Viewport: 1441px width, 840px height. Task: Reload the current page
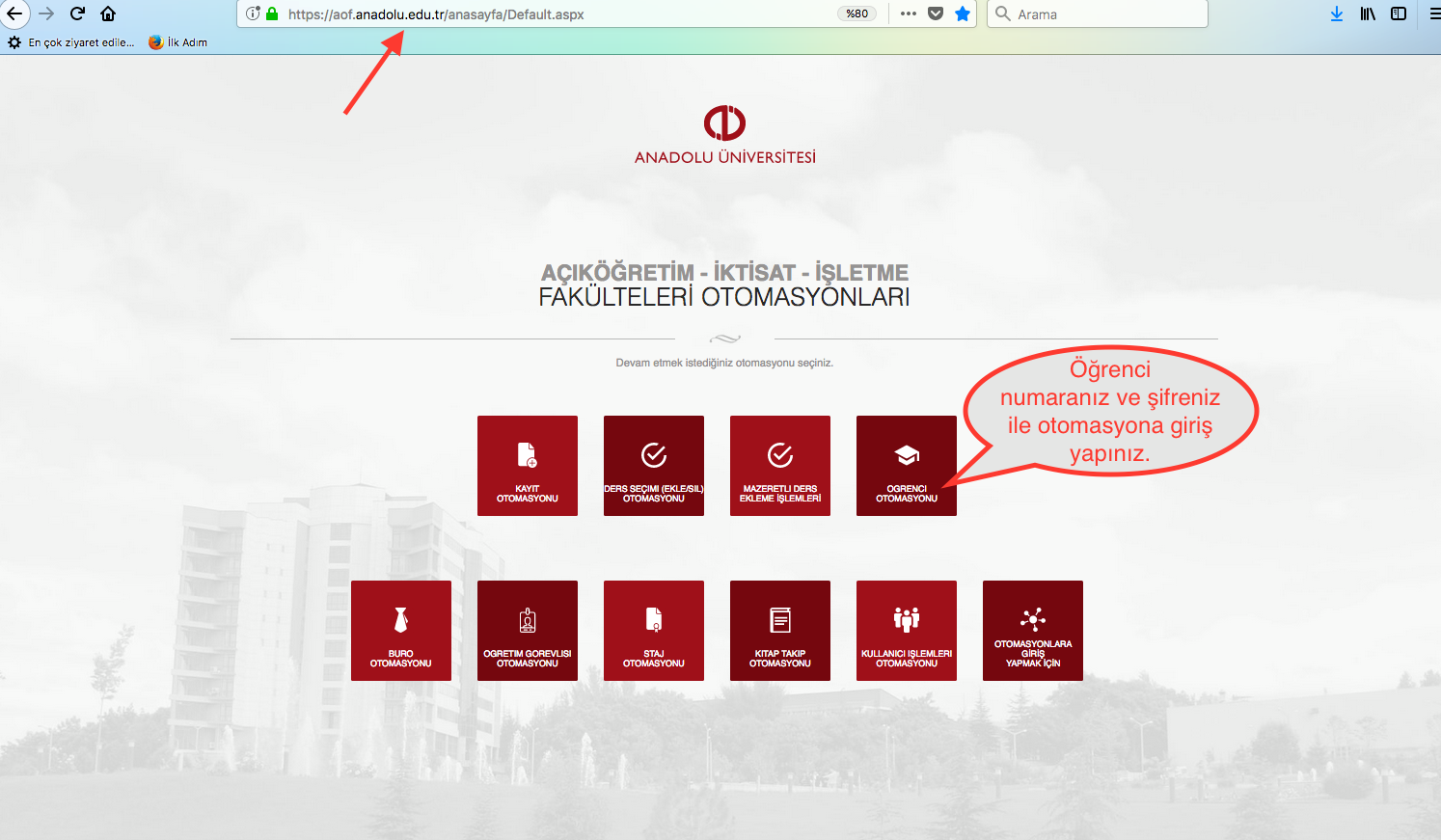coord(77,14)
